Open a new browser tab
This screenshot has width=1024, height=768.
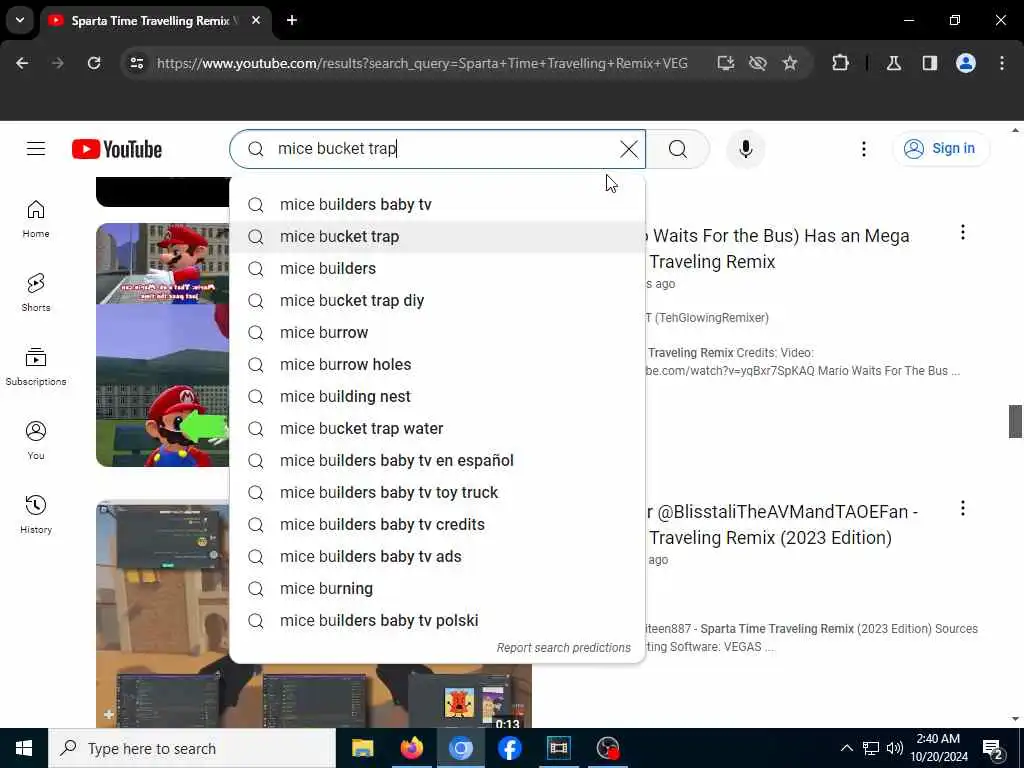coord(292,20)
